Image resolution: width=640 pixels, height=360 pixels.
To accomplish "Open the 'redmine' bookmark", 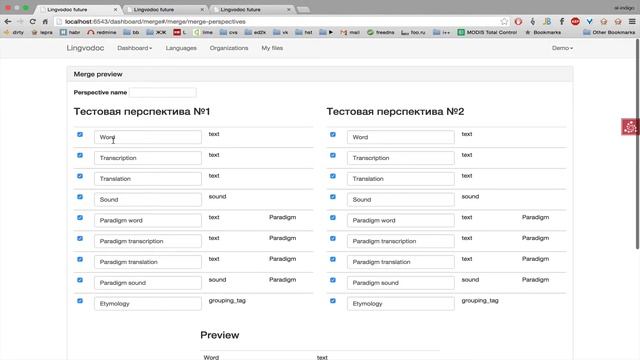I will pyautogui.click(x=102, y=32).
